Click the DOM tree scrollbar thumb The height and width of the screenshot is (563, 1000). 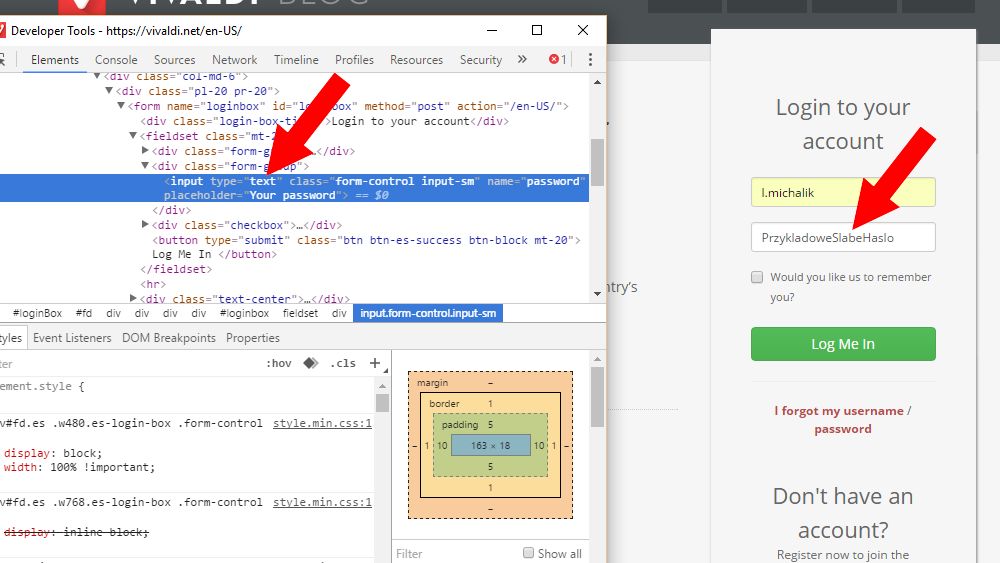597,162
